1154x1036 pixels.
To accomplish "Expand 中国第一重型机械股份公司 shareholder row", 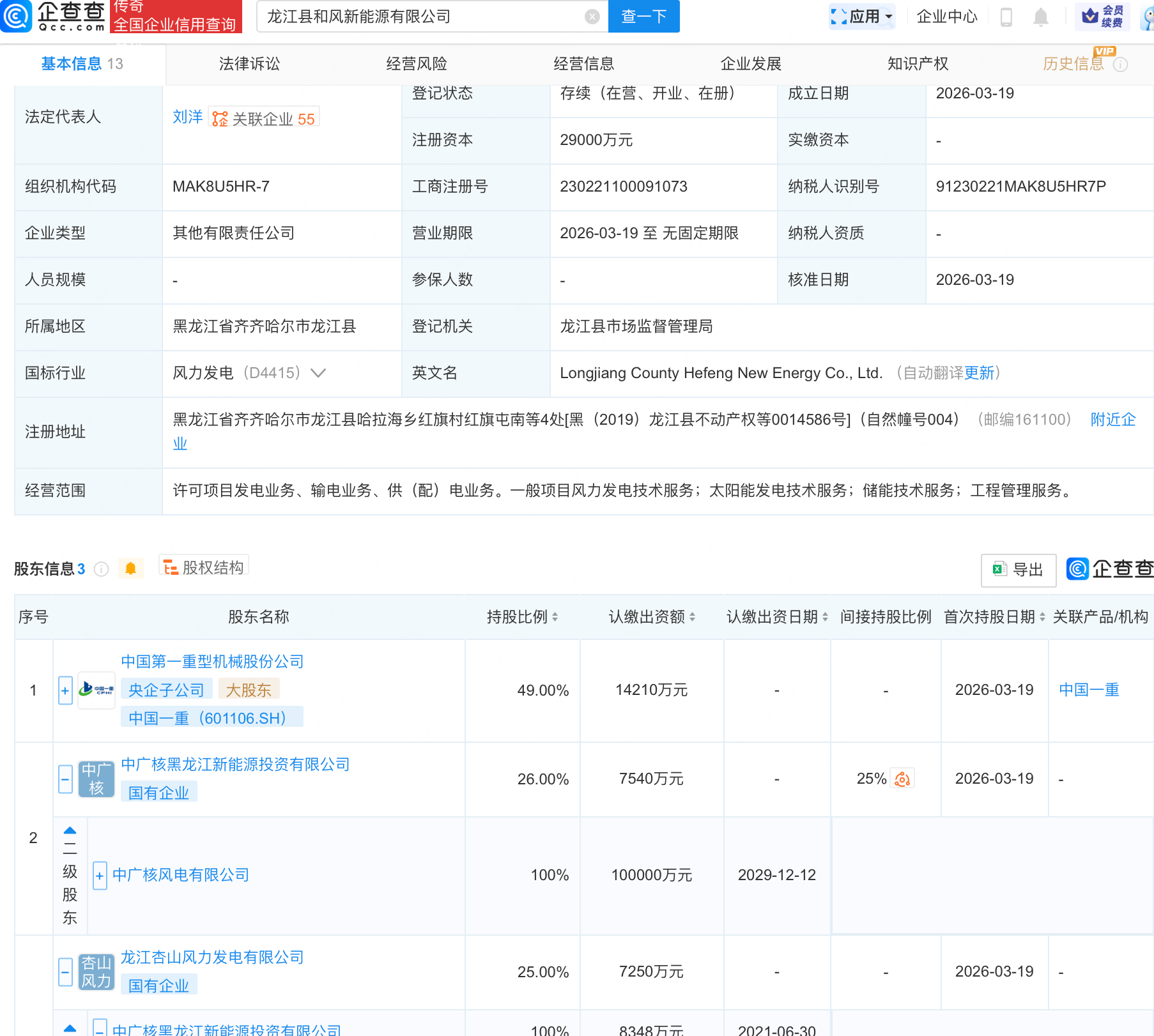I will click(65, 690).
